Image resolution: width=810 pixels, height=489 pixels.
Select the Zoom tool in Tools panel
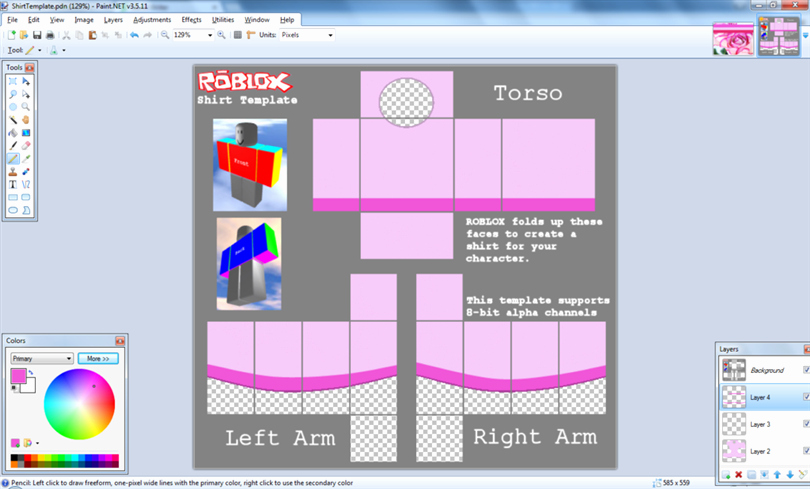point(26,107)
